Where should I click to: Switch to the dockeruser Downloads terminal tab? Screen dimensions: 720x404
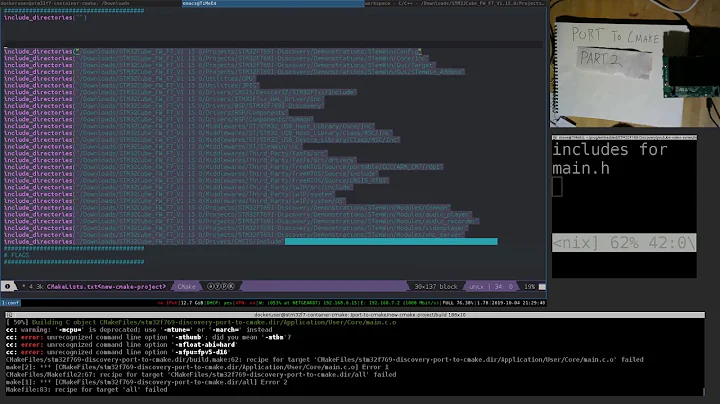91,3
